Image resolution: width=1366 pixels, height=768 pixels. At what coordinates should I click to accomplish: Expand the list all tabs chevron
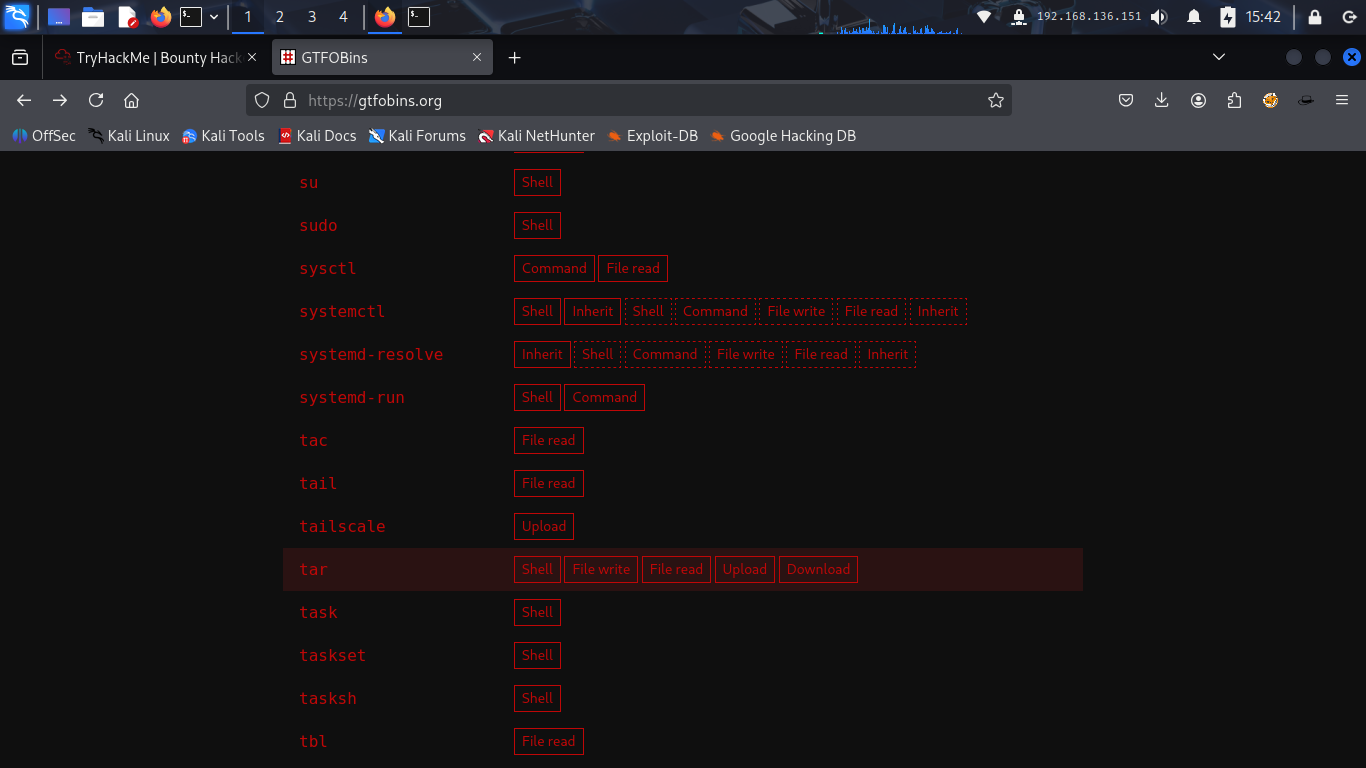pyautogui.click(x=1218, y=57)
